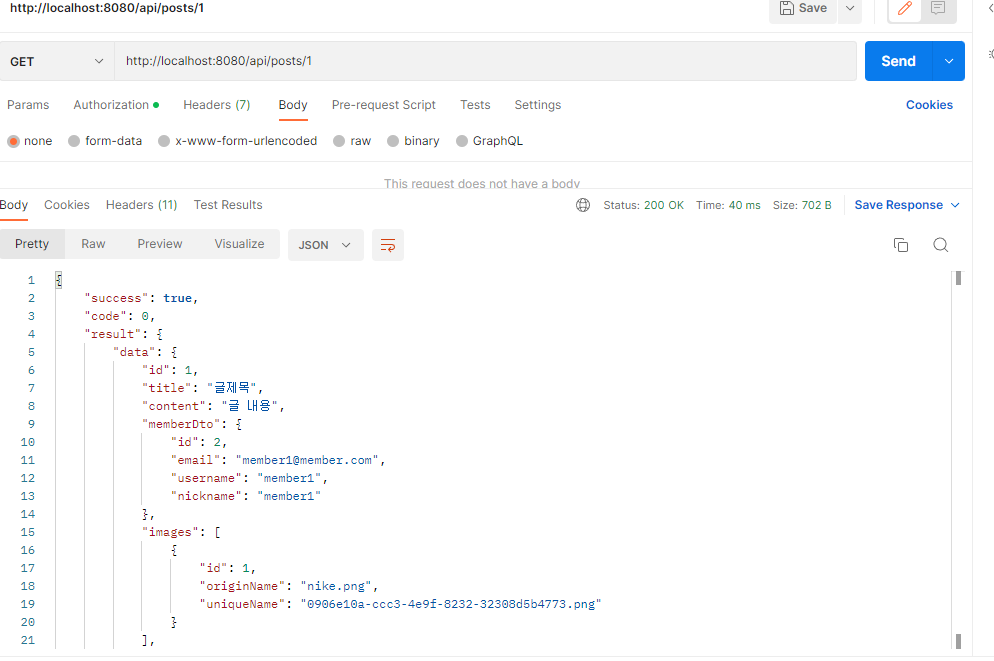The width and height of the screenshot is (994, 661).
Task: Expand the Save options dropdown arrow
Action: [x=850, y=8]
